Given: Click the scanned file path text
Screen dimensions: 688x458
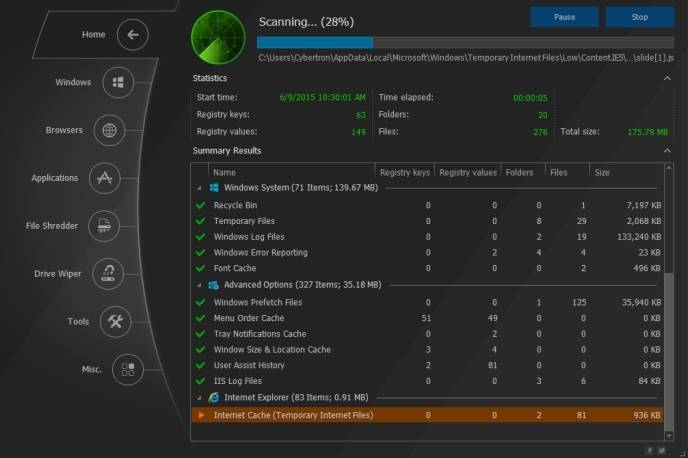Looking at the screenshot, I should pos(466,57).
